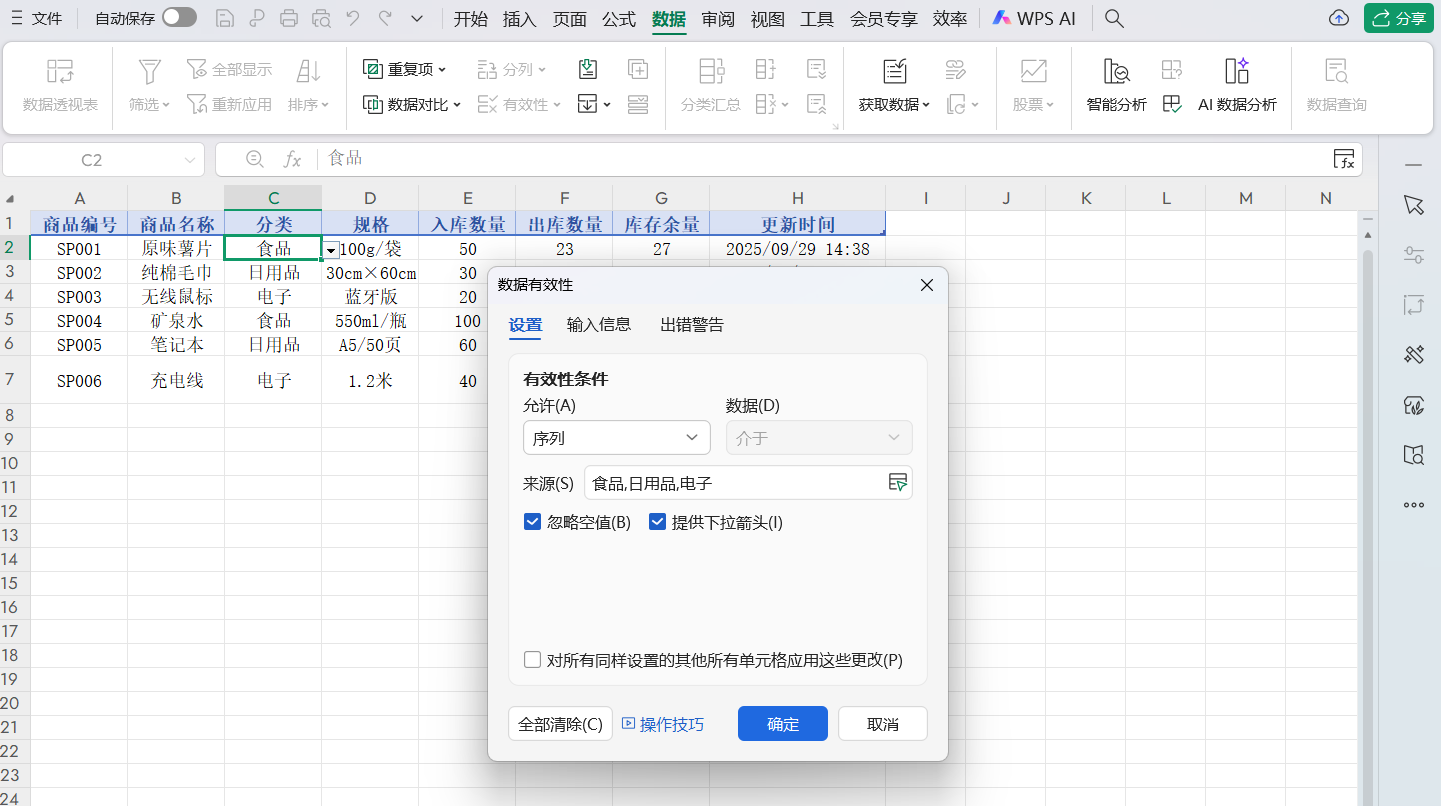Screen dimensions: 1441x806
Task: Switch to 出错警告 tab
Action: click(x=691, y=324)
